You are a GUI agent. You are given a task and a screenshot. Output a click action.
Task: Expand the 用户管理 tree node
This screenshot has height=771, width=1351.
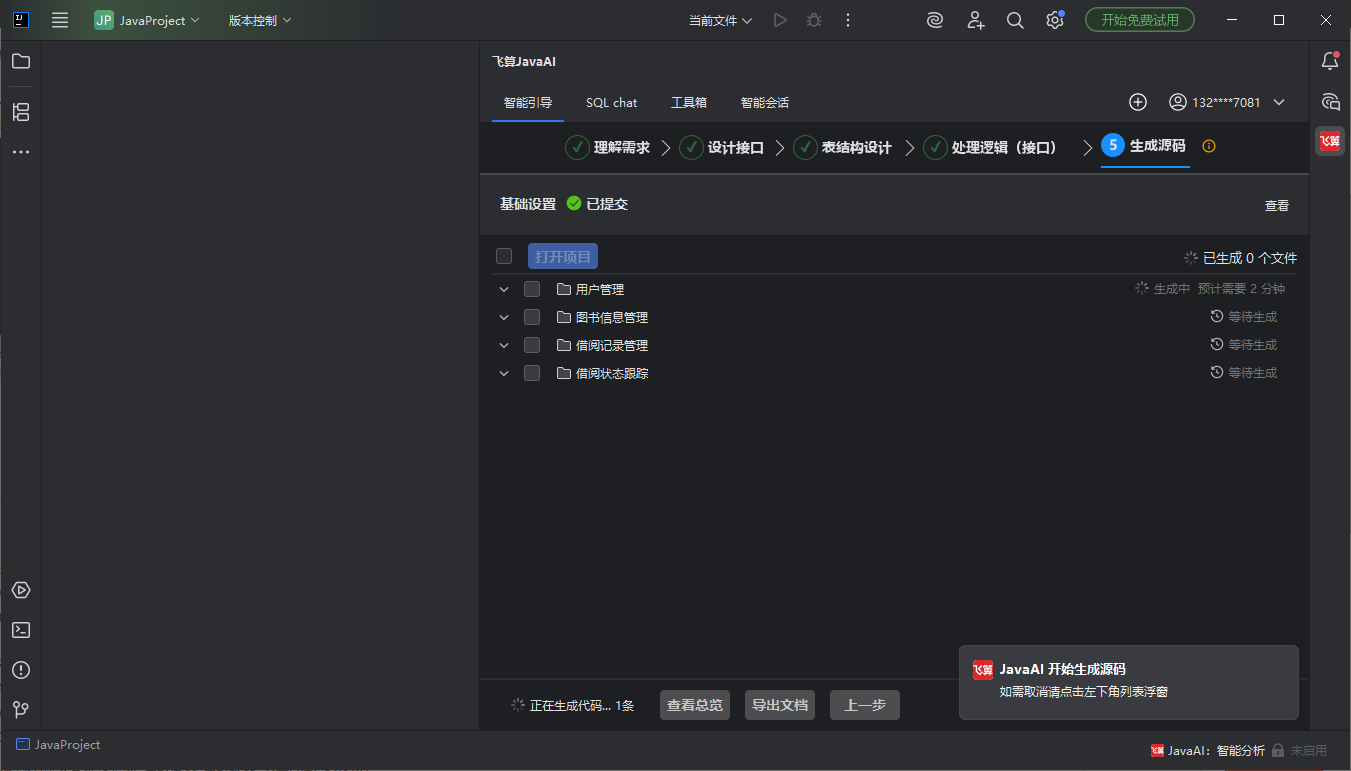click(x=504, y=289)
